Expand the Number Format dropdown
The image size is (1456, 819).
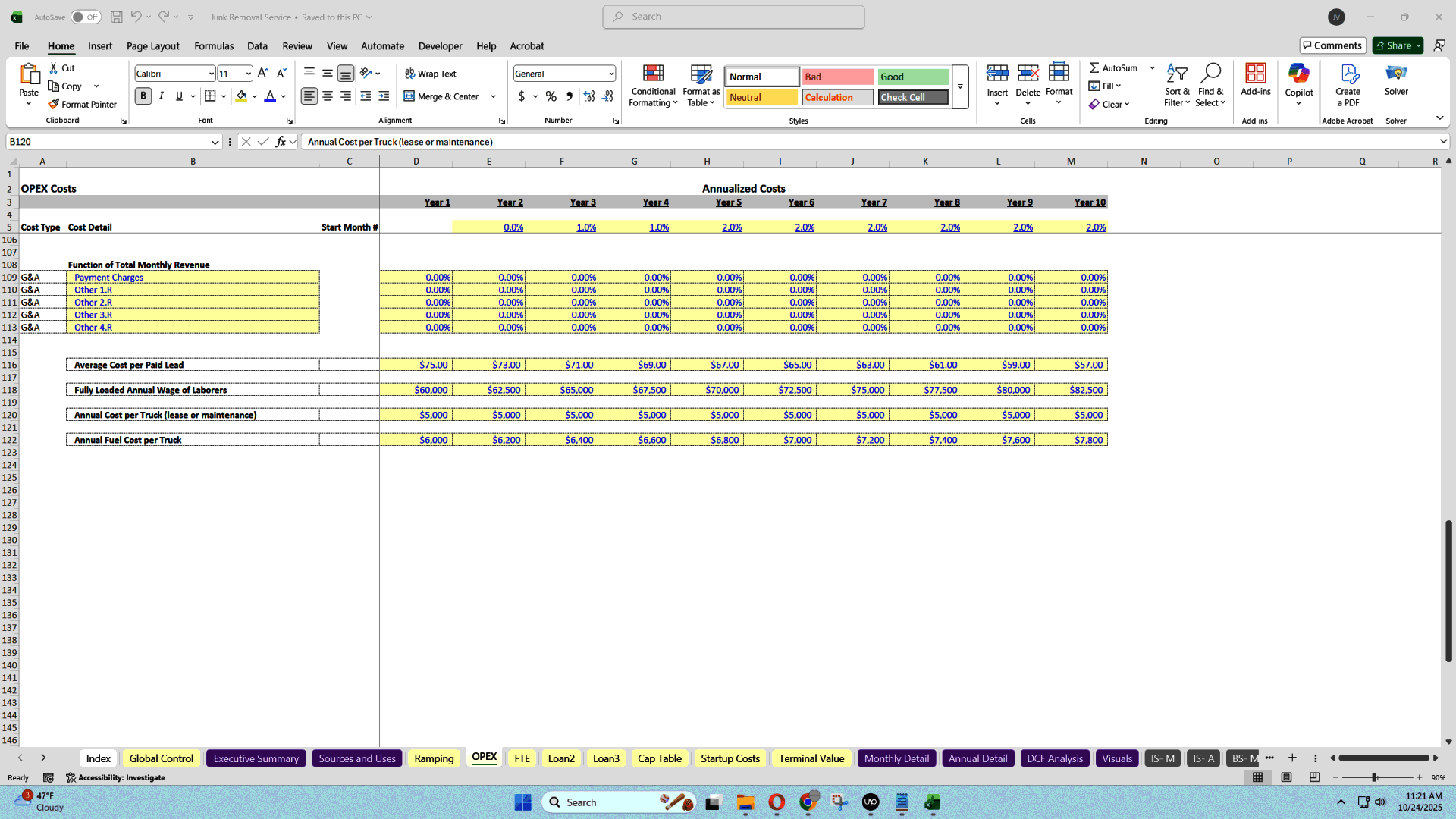point(611,73)
